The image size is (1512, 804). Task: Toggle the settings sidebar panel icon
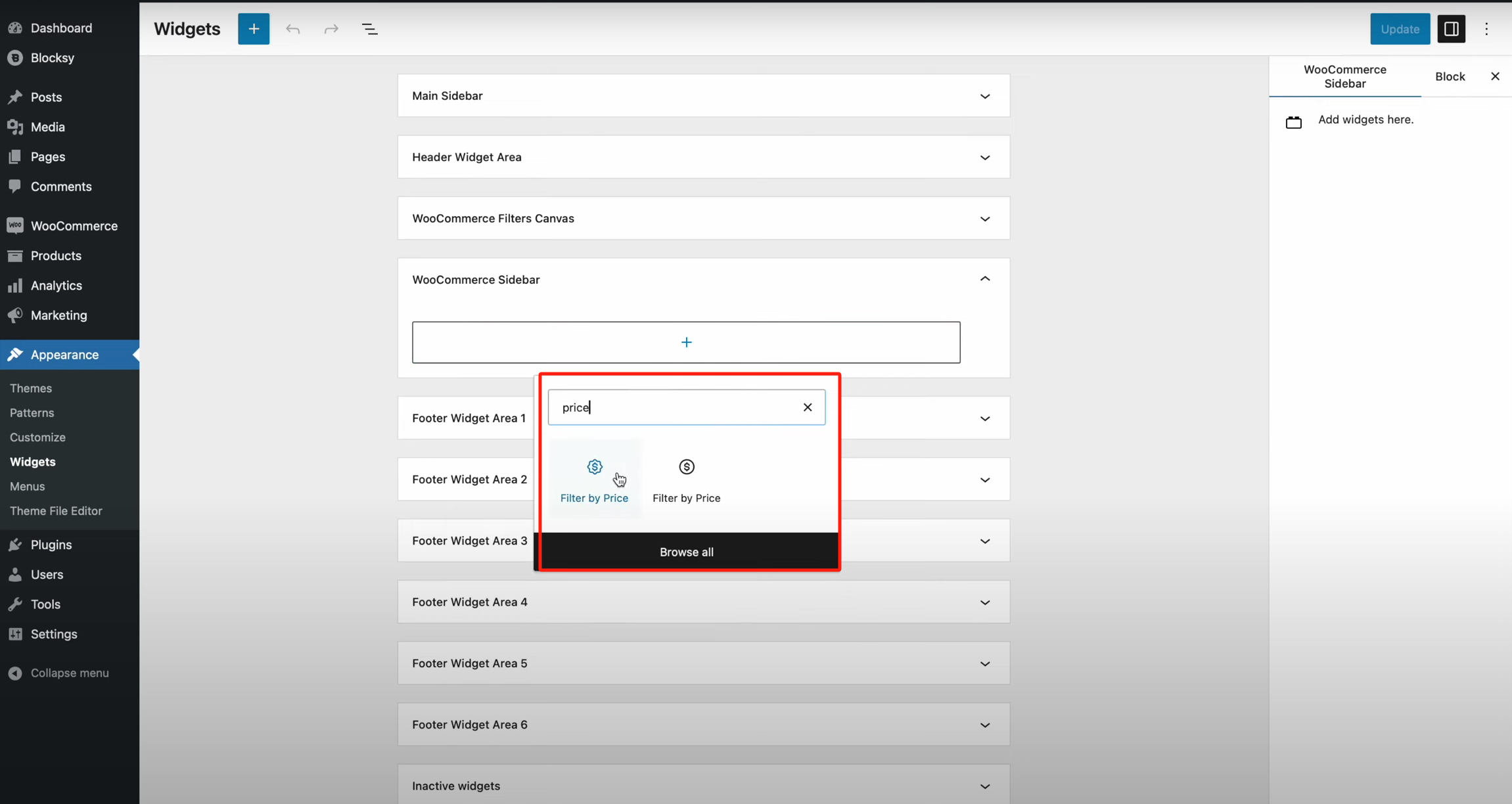(1451, 29)
